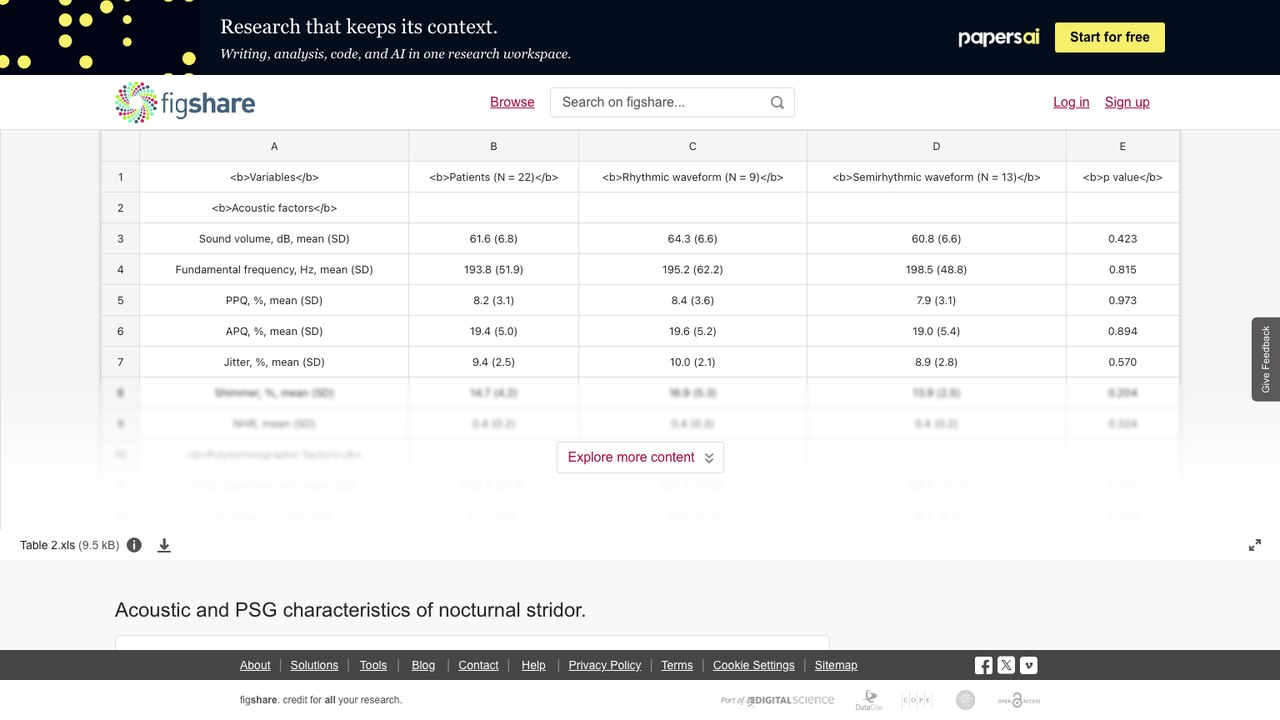1280x720 pixels.
Task: Click the cell 'Sound volume, dB, mean (SD)'
Action: point(274,239)
